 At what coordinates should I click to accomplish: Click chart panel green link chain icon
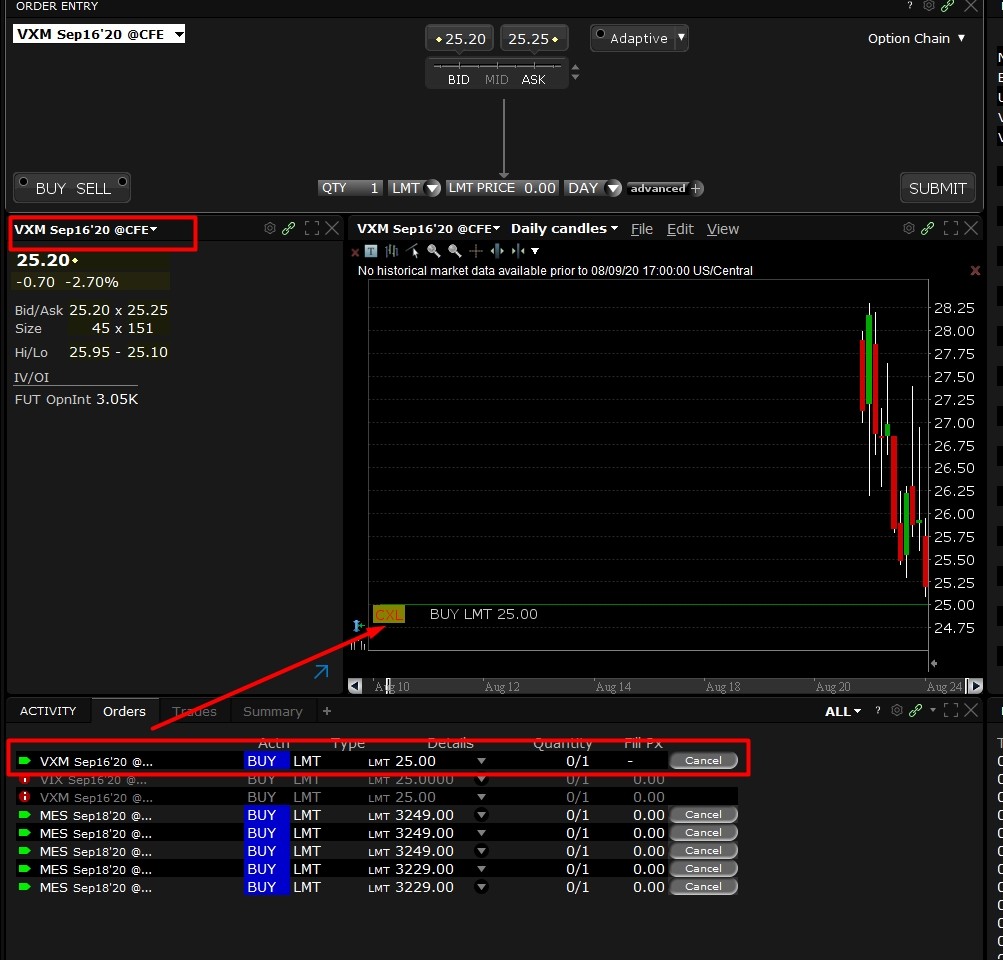coord(928,228)
